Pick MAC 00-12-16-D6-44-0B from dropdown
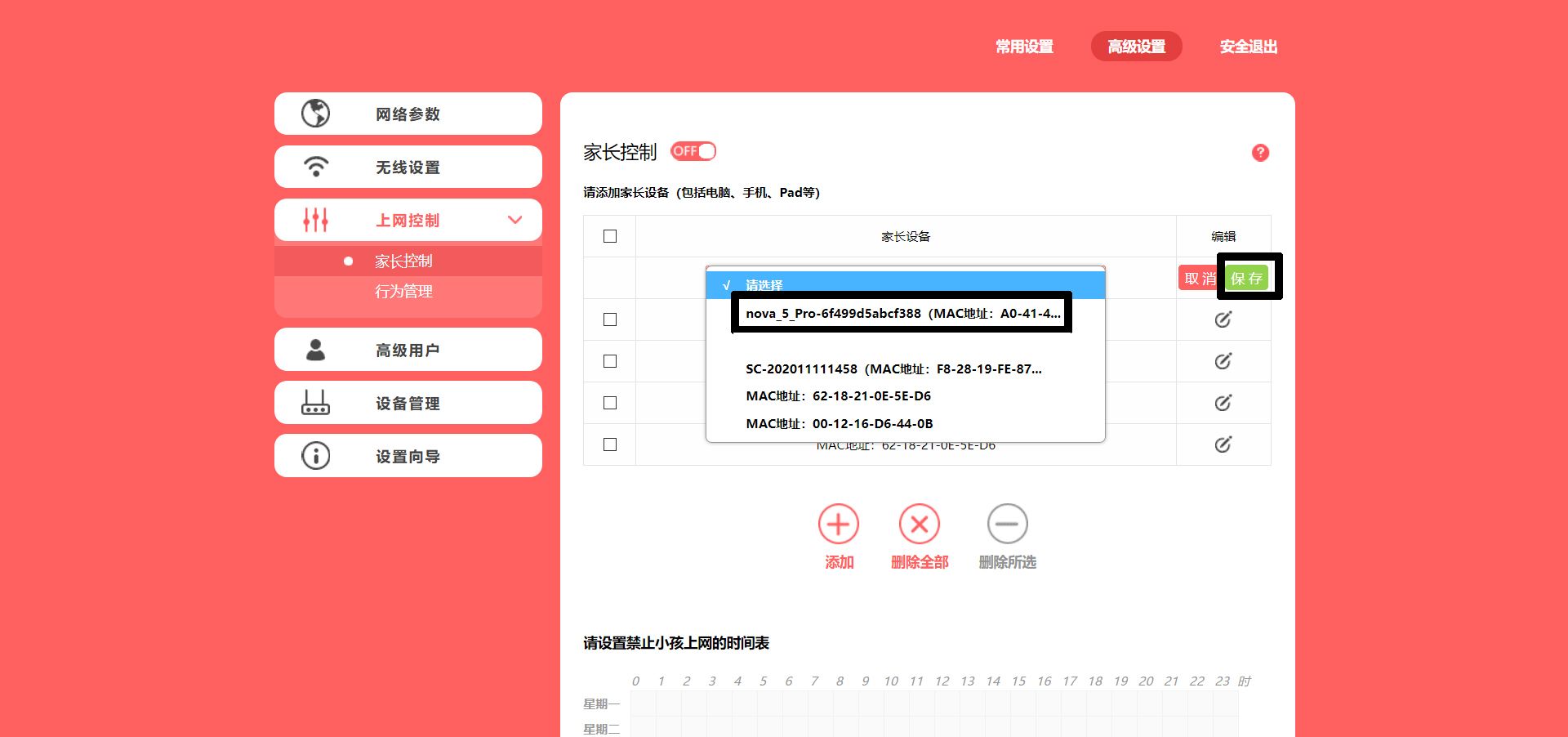The width and height of the screenshot is (1568, 737). (839, 424)
